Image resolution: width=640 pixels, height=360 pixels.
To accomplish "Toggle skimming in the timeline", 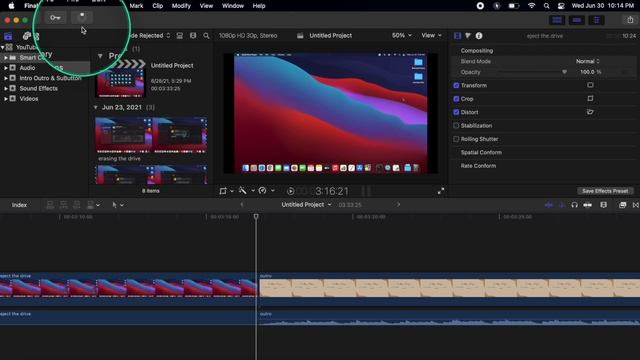I will pos(549,205).
